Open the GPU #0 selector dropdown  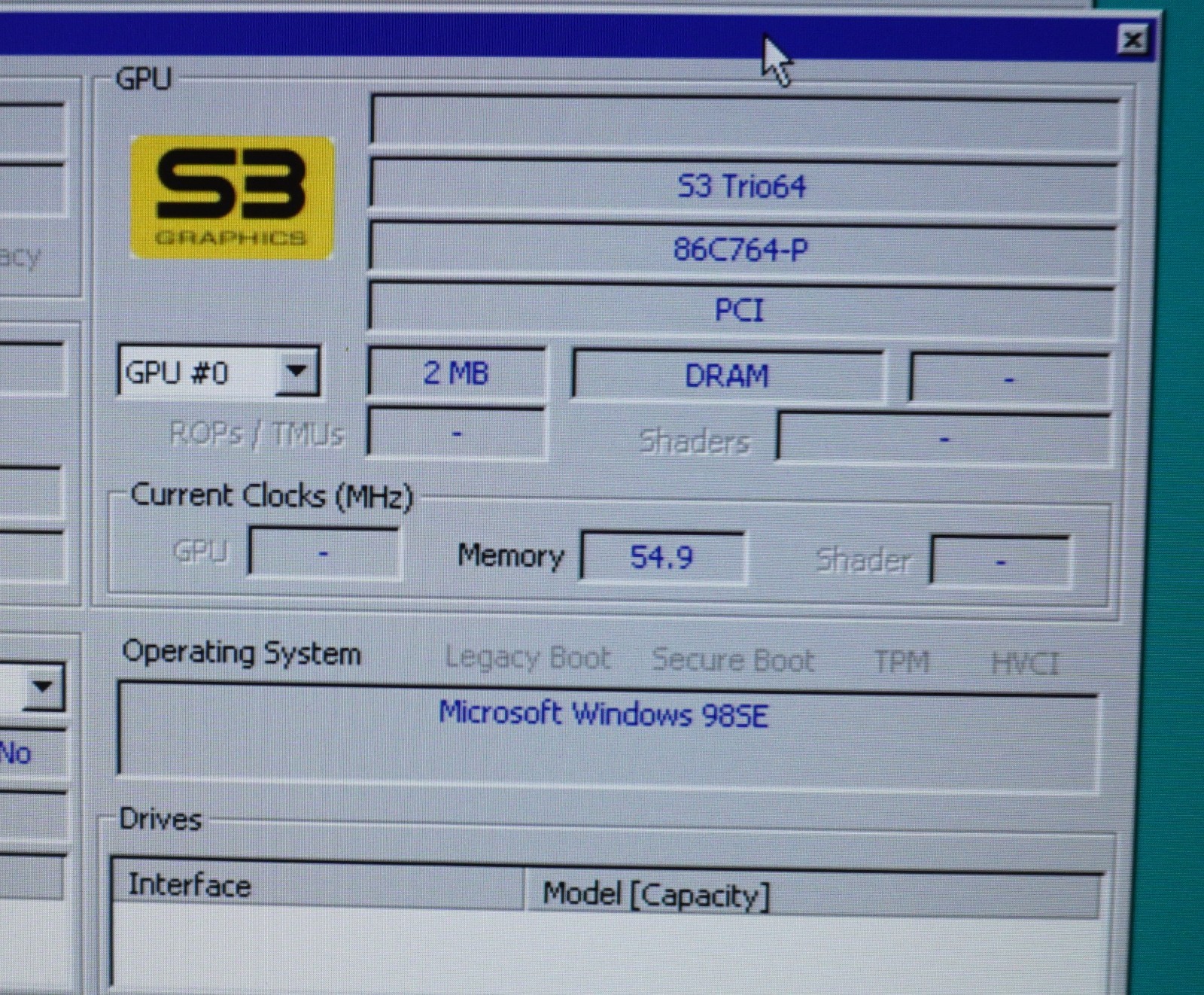click(296, 370)
